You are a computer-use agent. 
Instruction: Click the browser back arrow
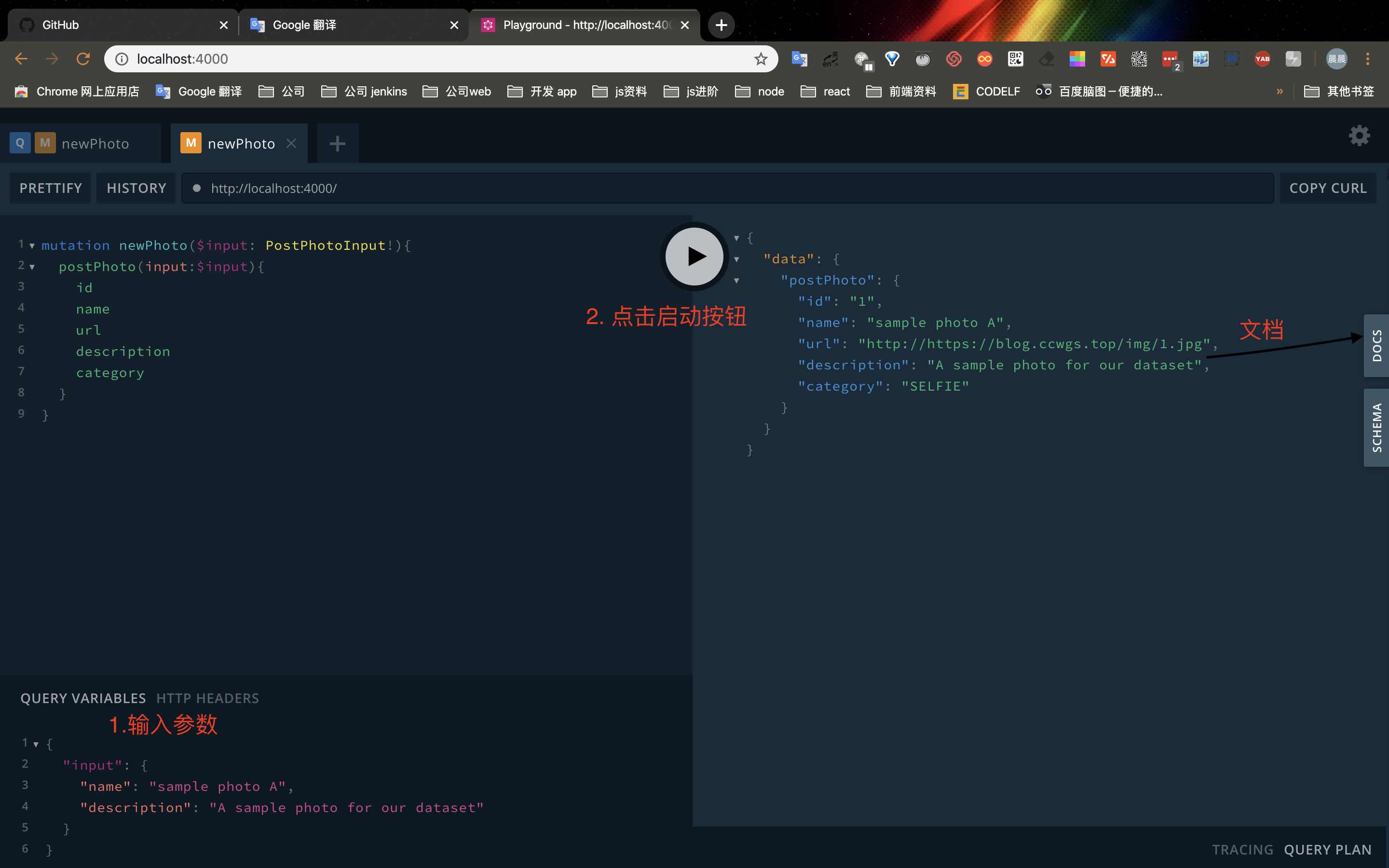point(21,58)
